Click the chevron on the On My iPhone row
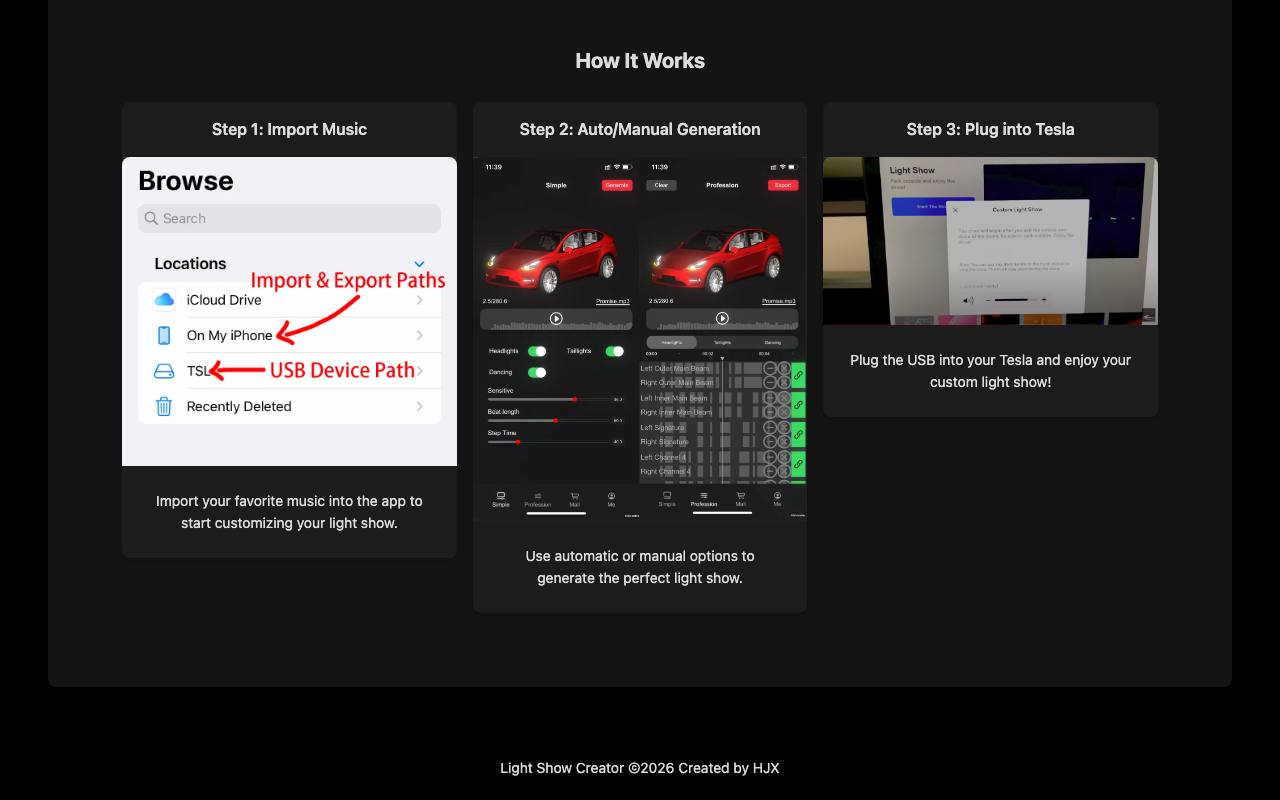 click(420, 335)
